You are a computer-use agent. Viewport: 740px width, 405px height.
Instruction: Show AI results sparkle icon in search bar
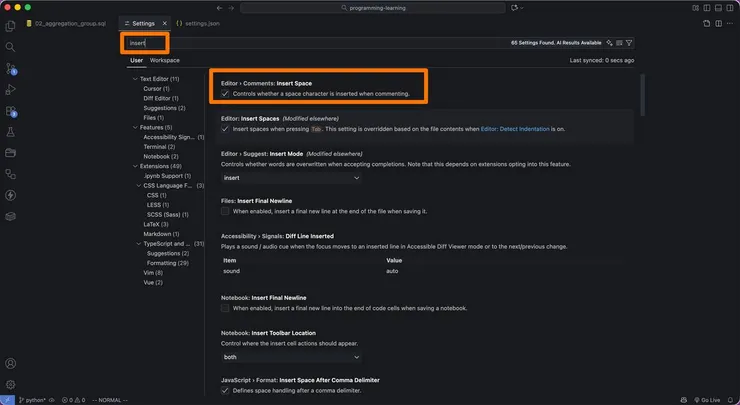tap(609, 43)
